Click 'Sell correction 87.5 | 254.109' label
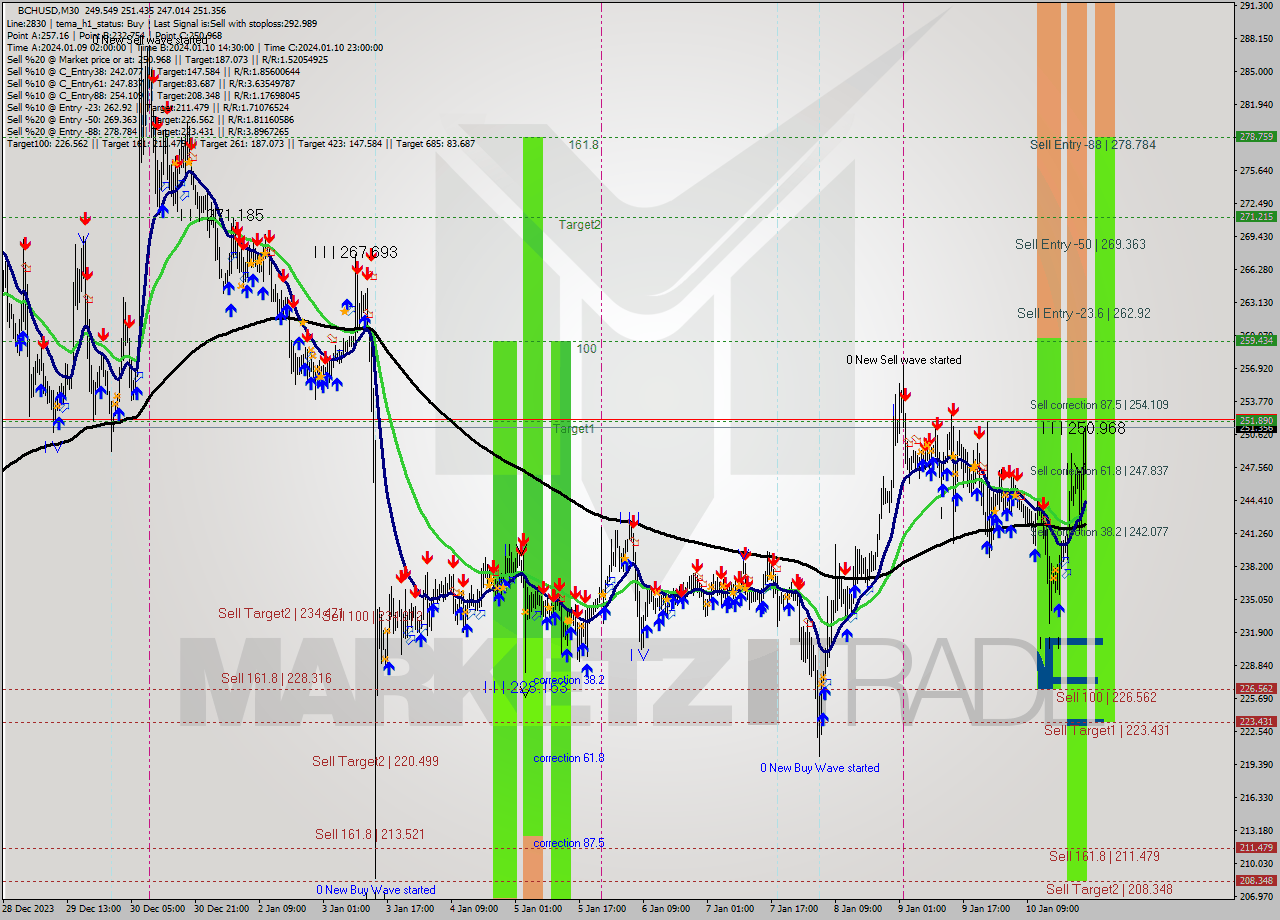 pyautogui.click(x=1099, y=405)
